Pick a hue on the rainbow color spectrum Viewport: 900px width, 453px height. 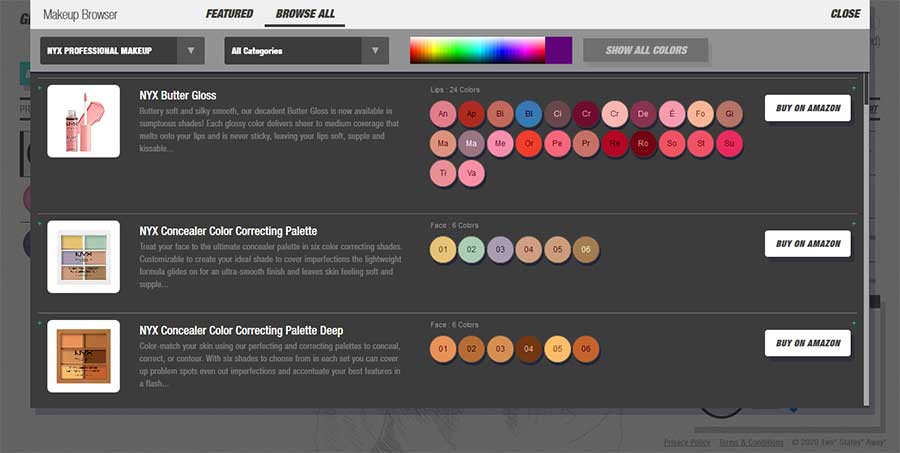pyautogui.click(x=478, y=51)
